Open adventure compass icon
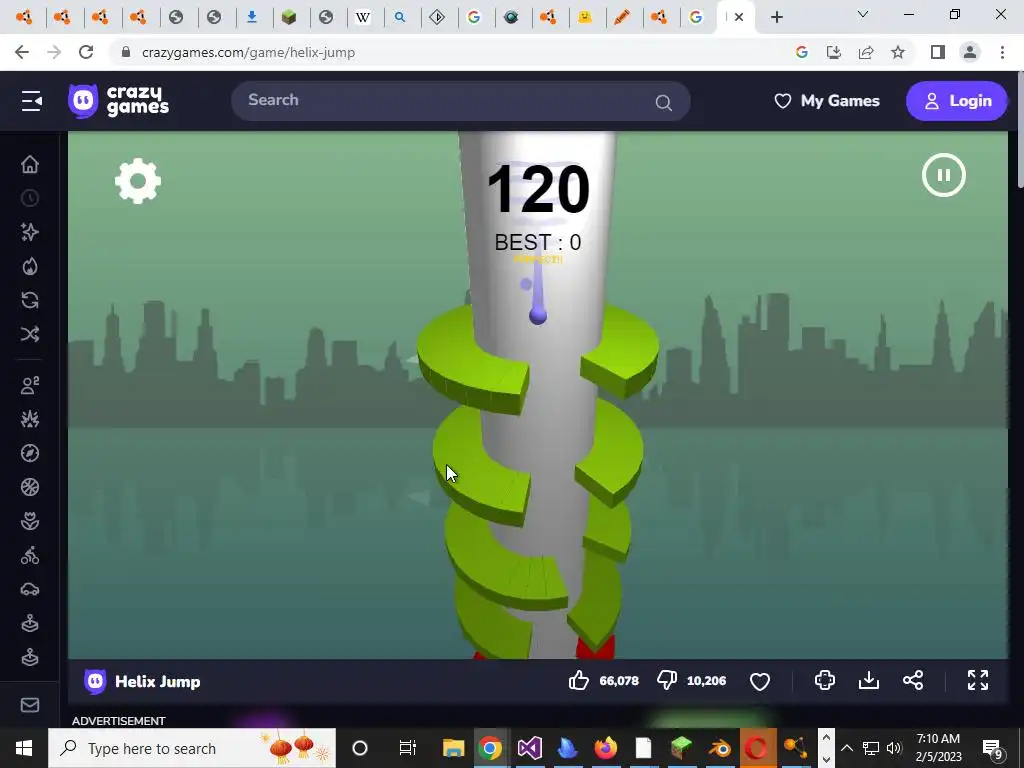The image size is (1024, 768). [30, 453]
